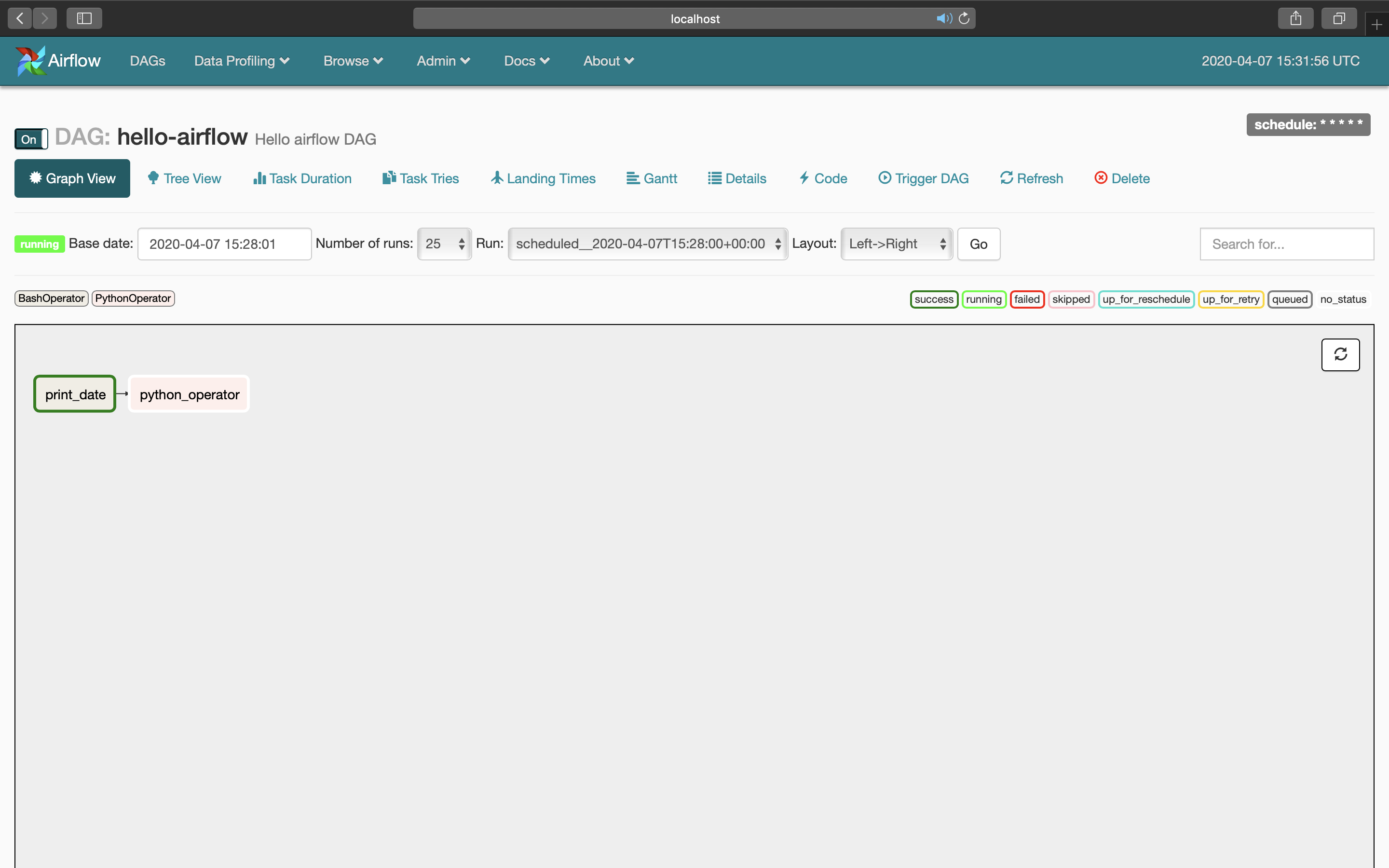Viewport: 1389px width, 868px height.
Task: Click the Safari share icon
Action: [x=1295, y=18]
